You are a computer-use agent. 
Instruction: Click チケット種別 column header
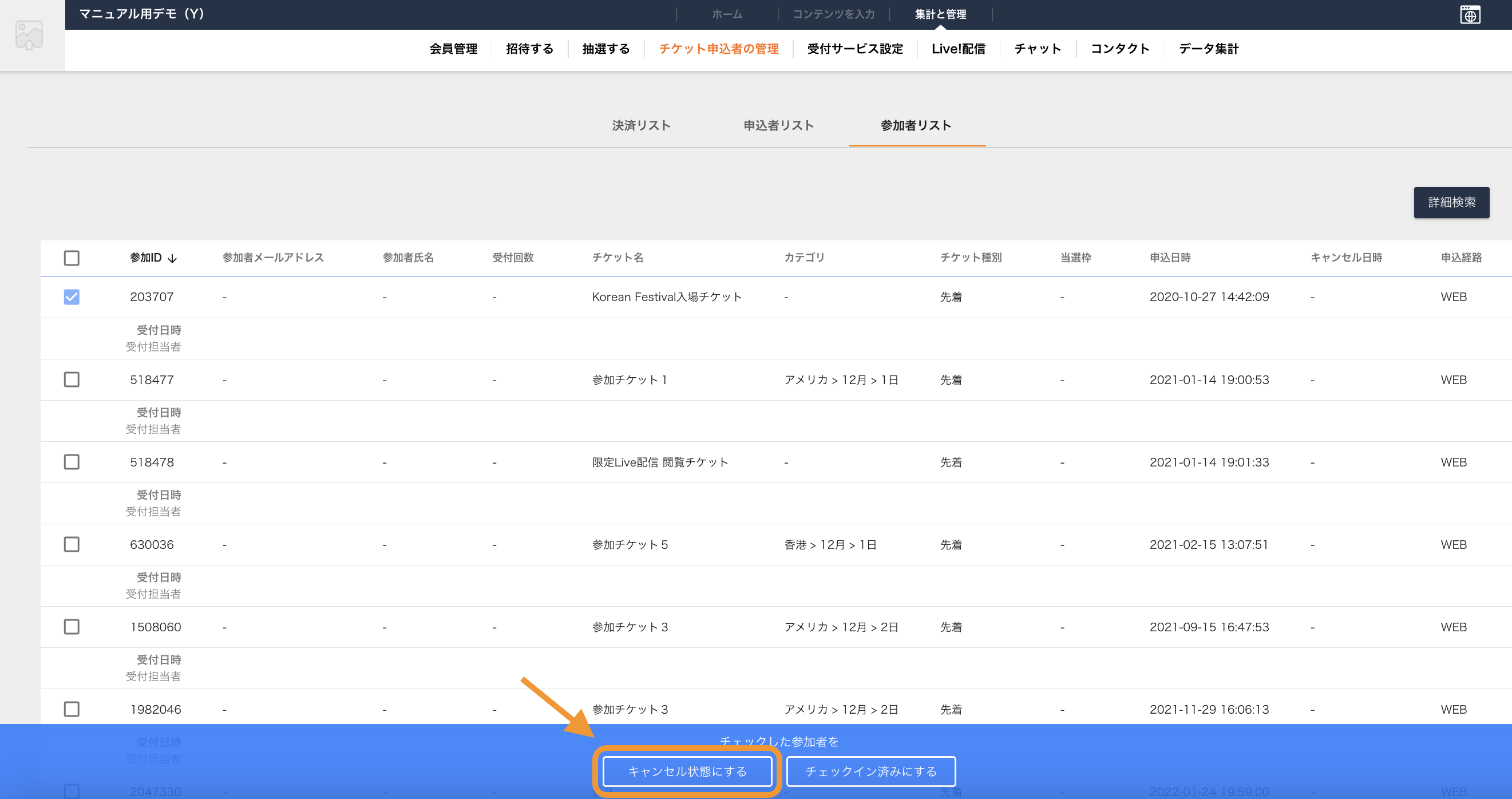[971, 258]
